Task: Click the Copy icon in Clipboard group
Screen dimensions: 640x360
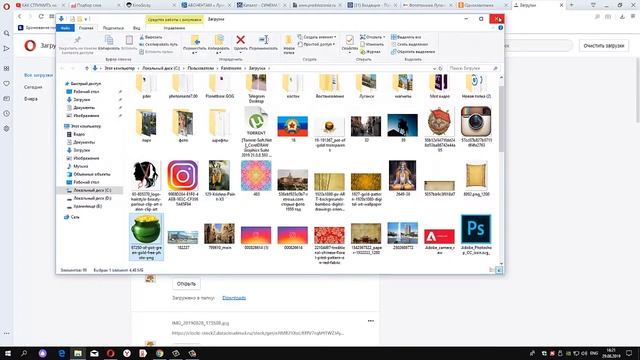Action: pos(109,40)
